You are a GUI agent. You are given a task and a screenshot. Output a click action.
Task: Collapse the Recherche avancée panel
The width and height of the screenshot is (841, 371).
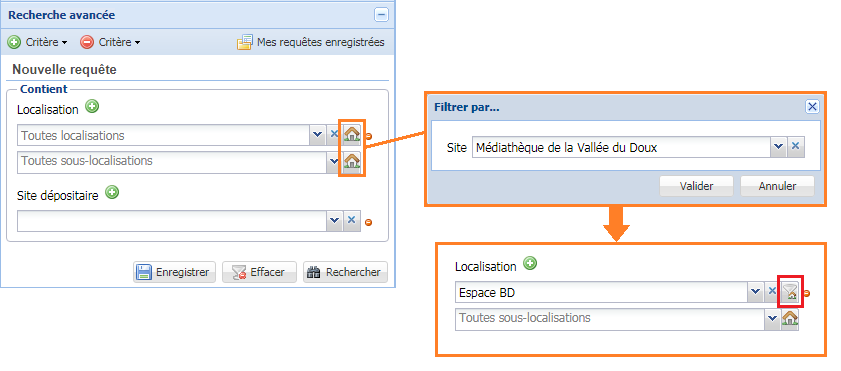(381, 15)
